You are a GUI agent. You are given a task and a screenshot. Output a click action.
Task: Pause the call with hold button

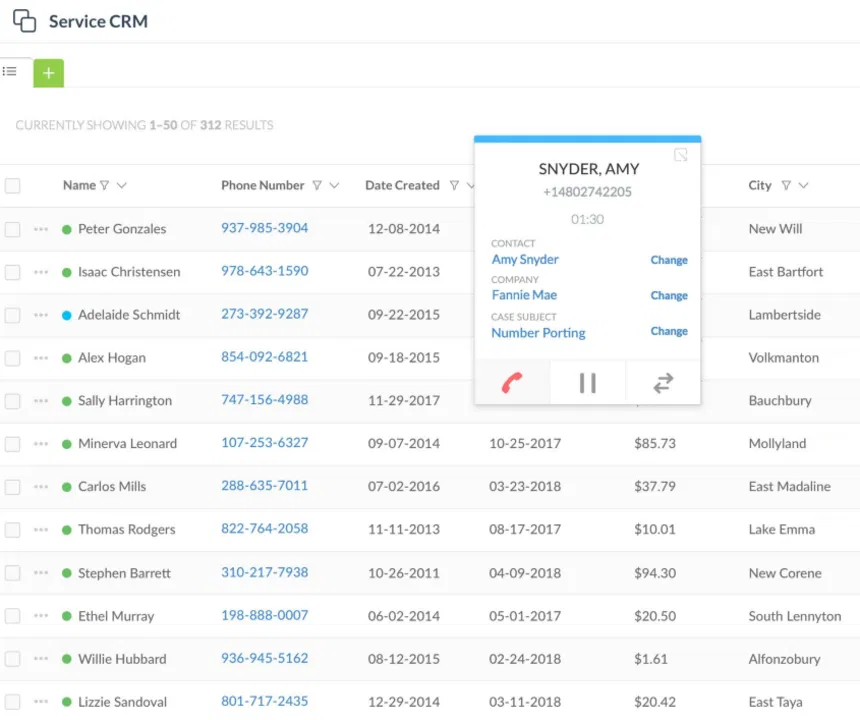(x=587, y=383)
